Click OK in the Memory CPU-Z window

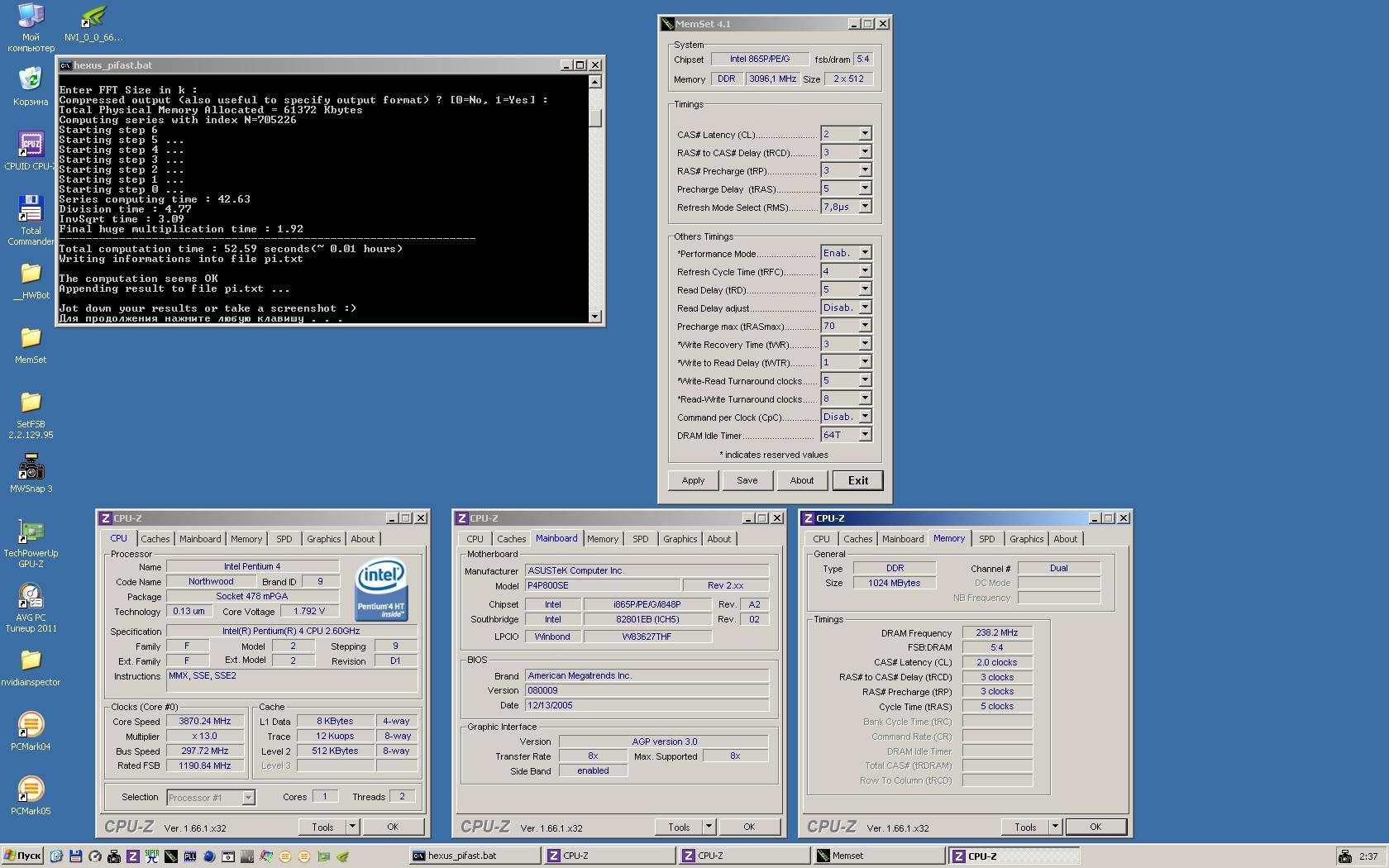[1095, 827]
